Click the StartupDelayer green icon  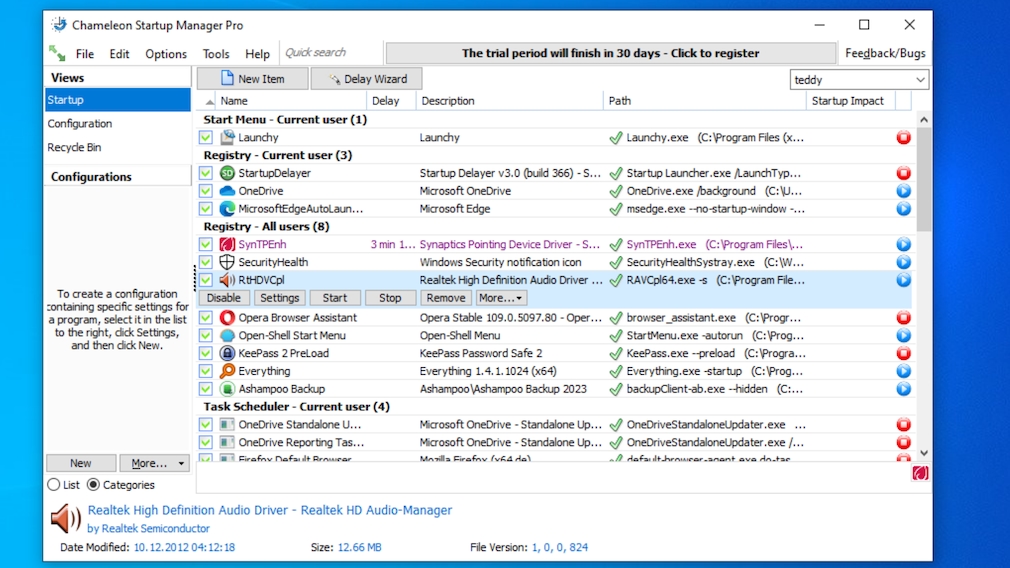tap(227, 173)
